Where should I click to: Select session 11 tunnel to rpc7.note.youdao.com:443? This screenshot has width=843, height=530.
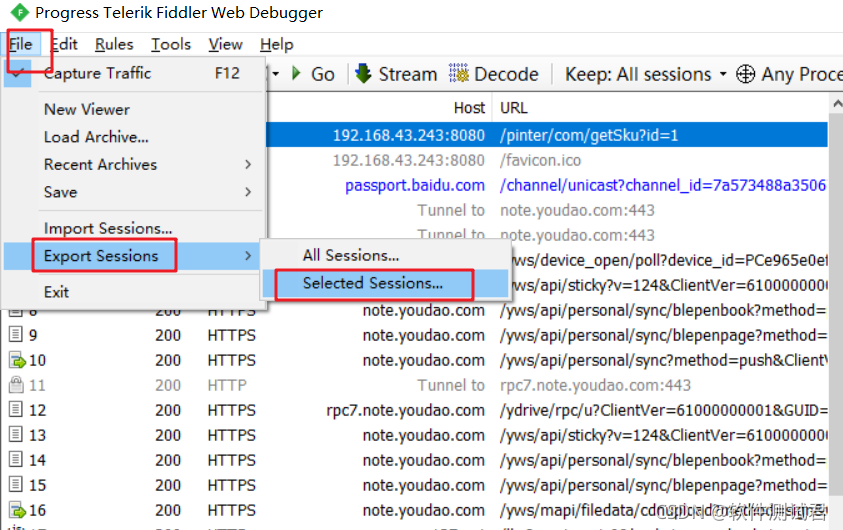(595, 385)
